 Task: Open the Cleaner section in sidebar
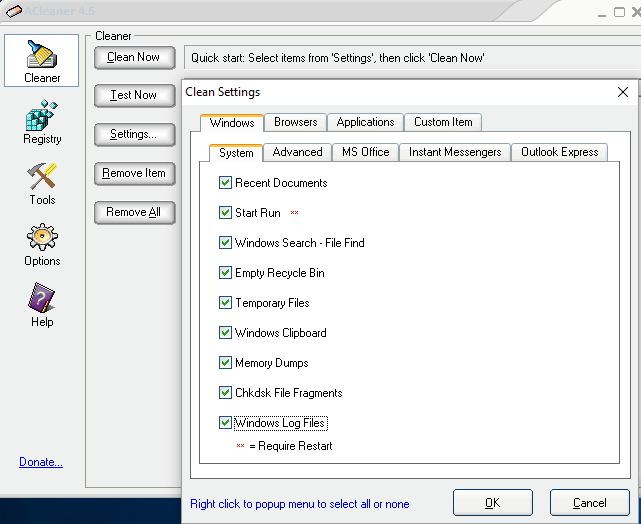[41, 60]
